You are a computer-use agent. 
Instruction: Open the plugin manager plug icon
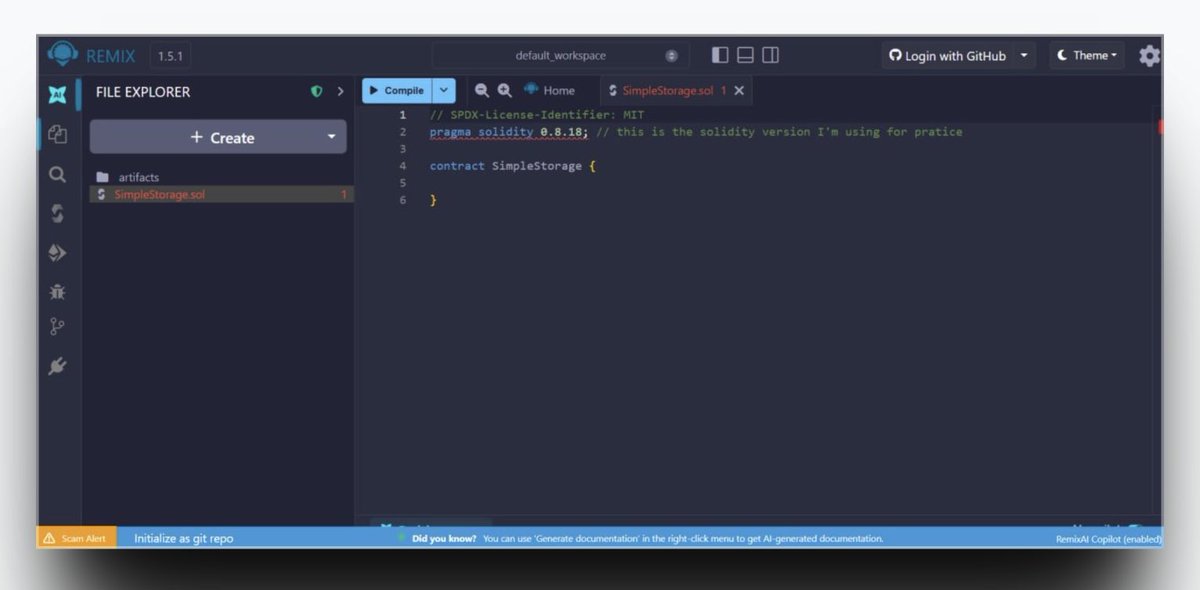pos(58,366)
